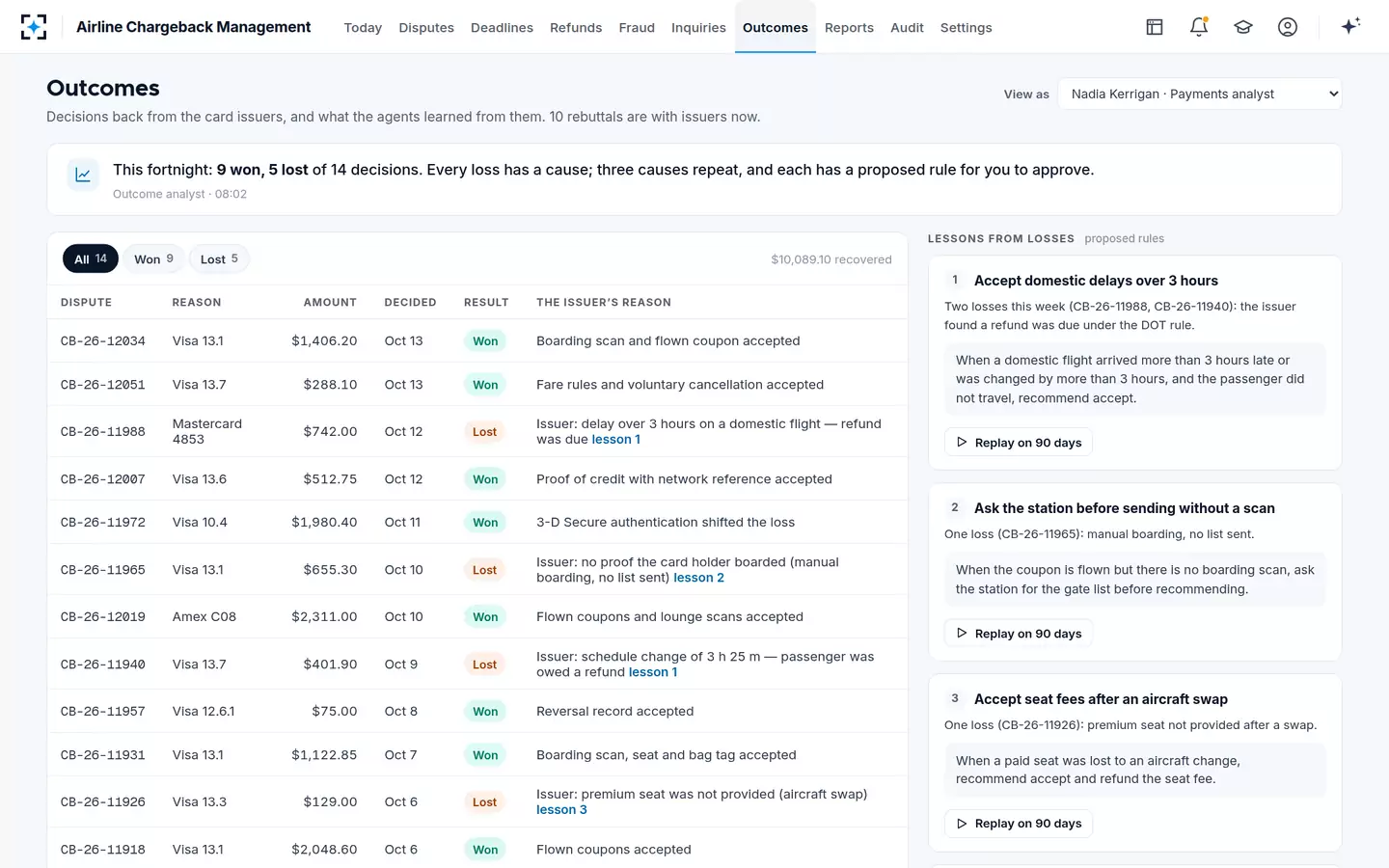The image size is (1389, 868).
Task: Open the layout panel icon in header
Action: pyautogui.click(x=1155, y=27)
